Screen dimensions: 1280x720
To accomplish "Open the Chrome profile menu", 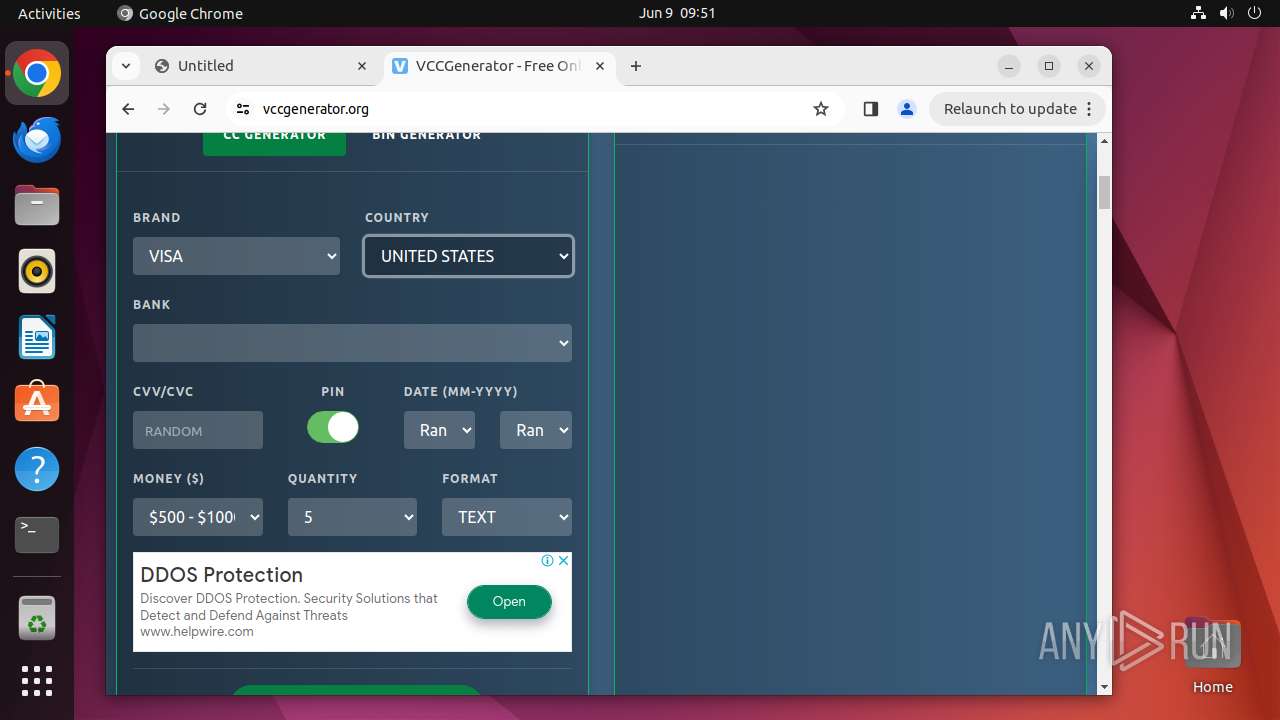I will click(907, 109).
